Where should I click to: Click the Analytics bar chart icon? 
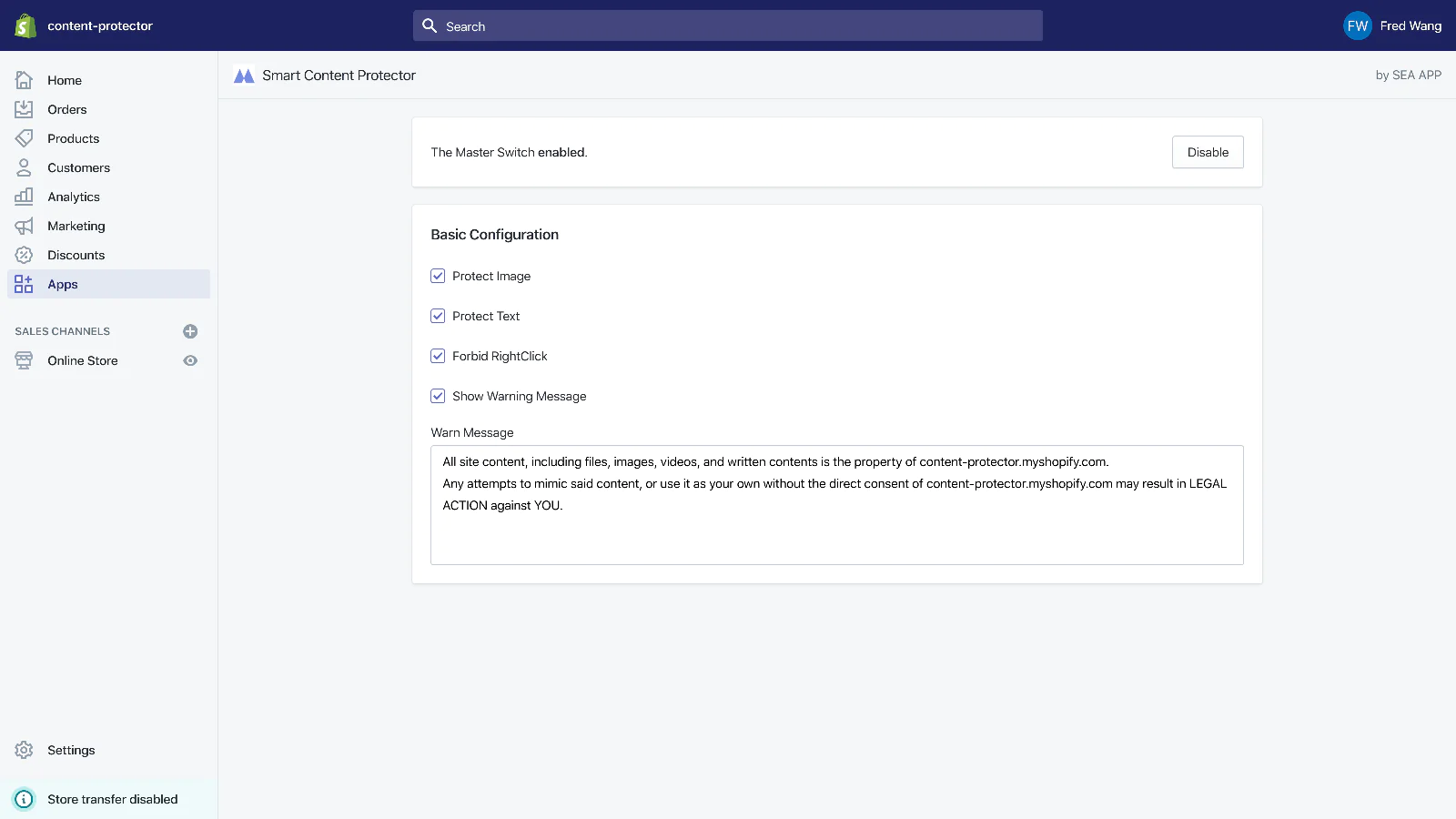point(25,197)
